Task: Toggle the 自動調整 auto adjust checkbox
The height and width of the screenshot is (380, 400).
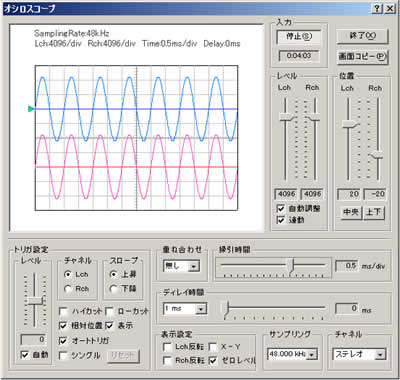Action: pos(281,209)
